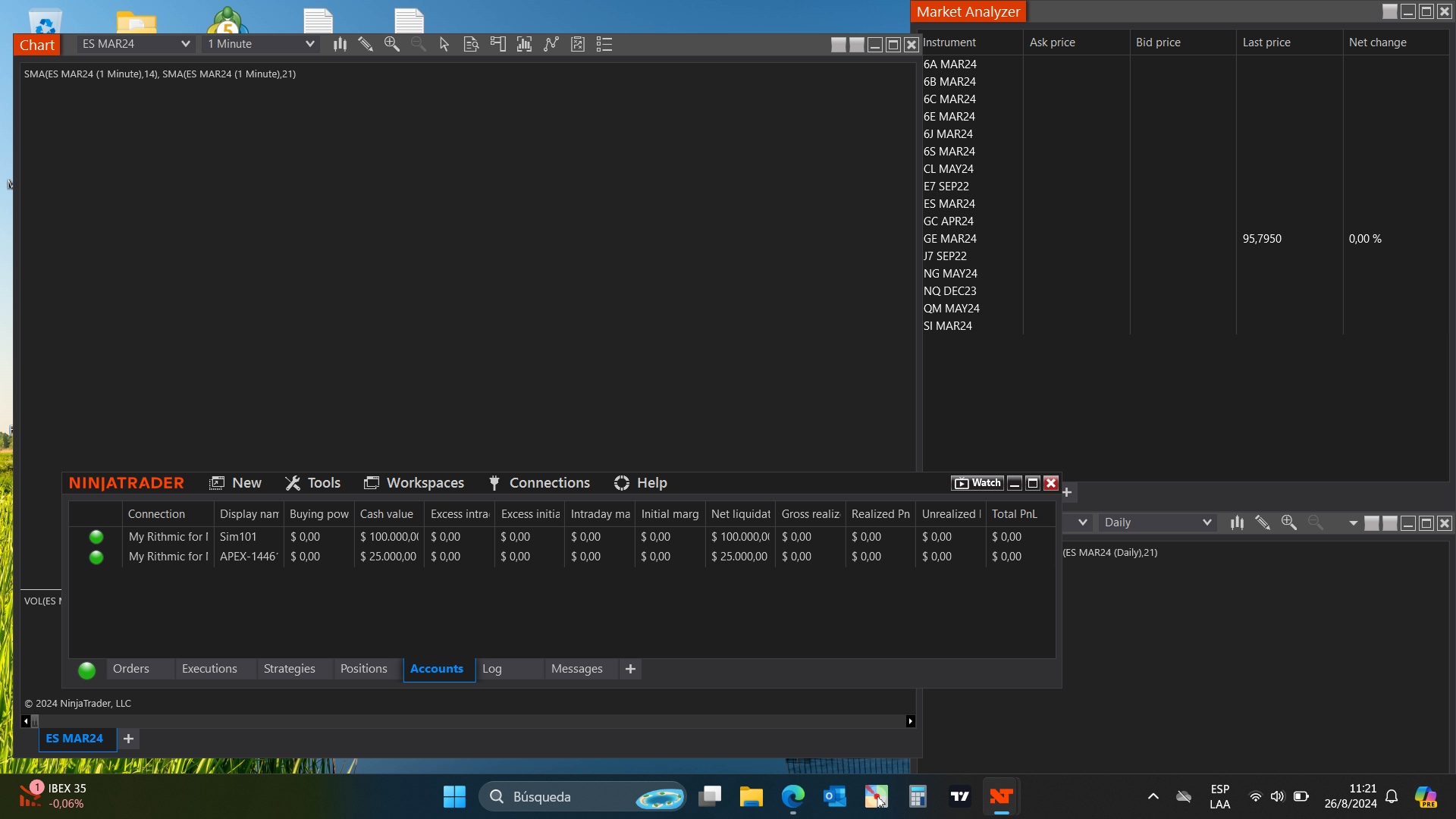Expand the ES MAR24 instrument dropdown
Screen dimensions: 1456x819
184,44
